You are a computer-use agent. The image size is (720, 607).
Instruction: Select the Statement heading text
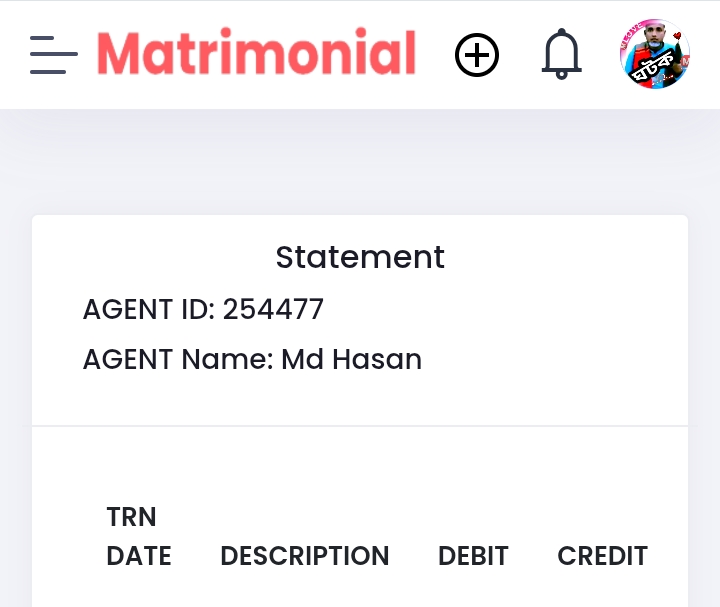(360, 257)
